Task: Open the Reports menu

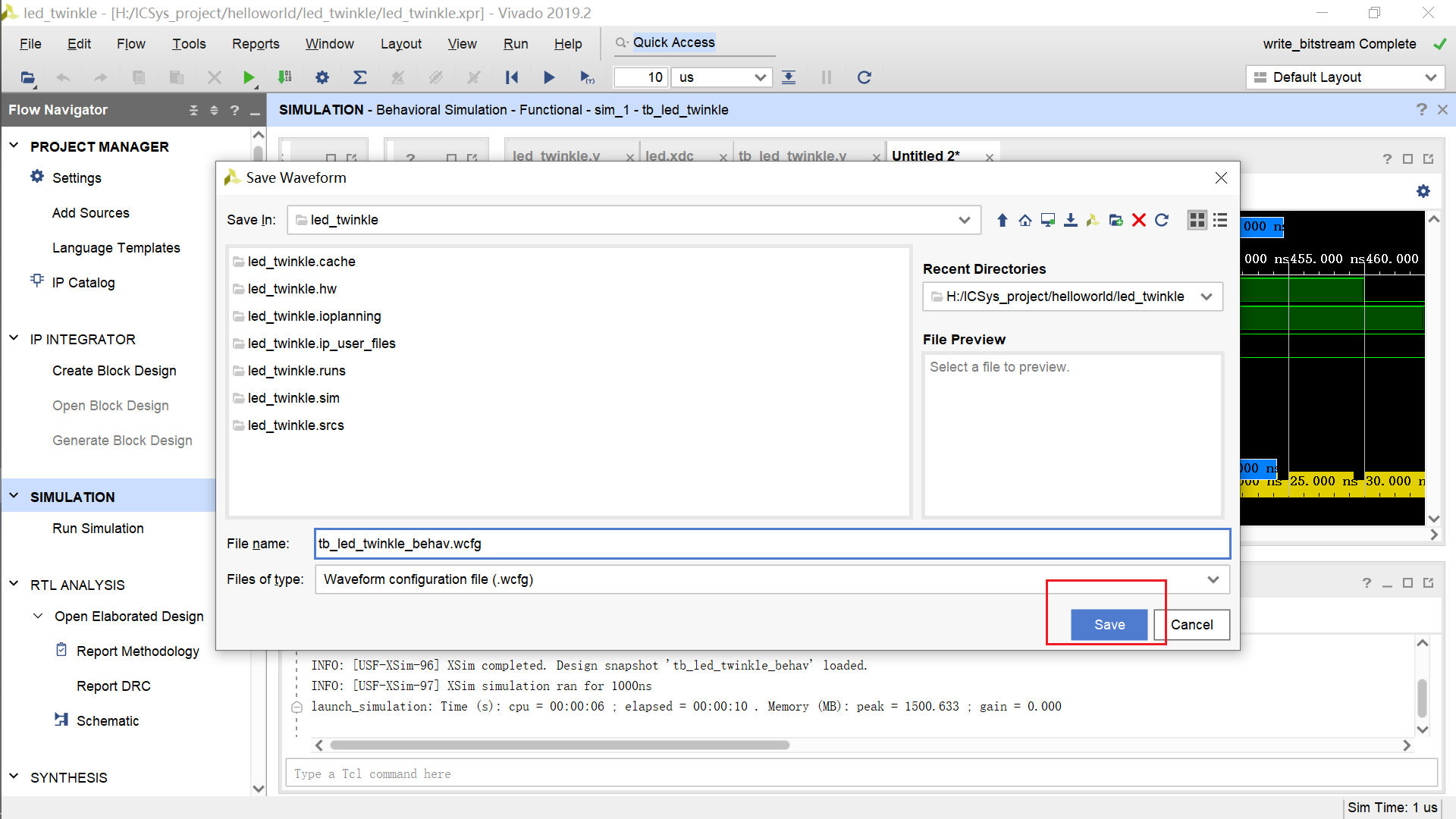Action: tap(256, 44)
